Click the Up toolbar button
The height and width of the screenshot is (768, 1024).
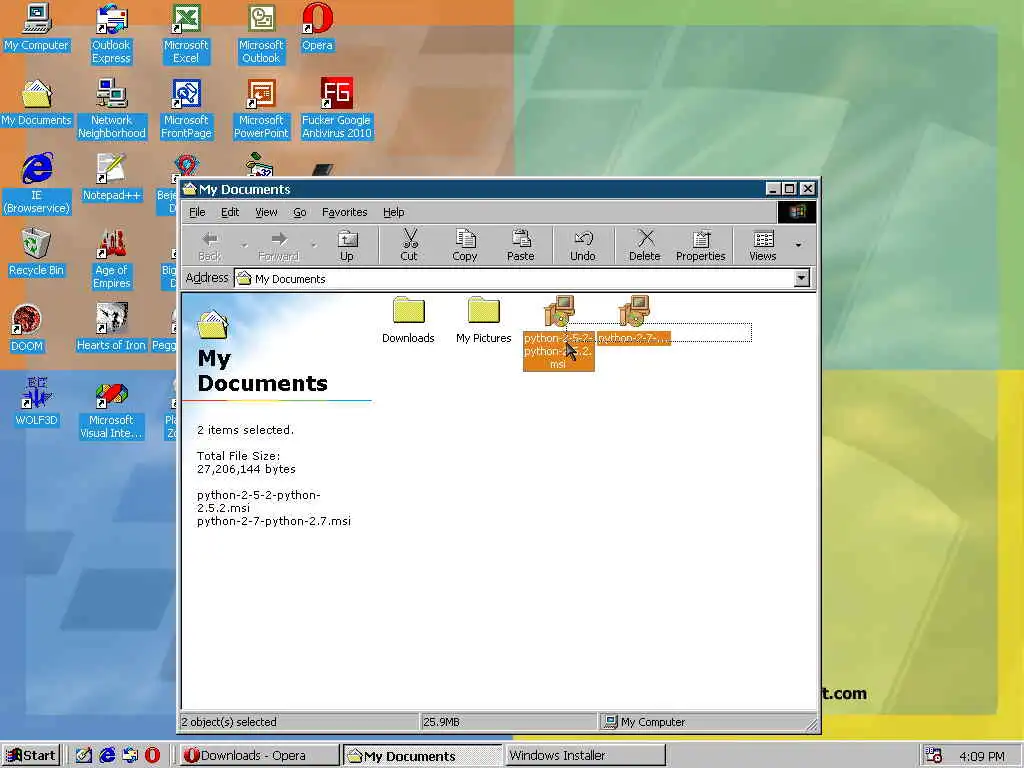347,246
